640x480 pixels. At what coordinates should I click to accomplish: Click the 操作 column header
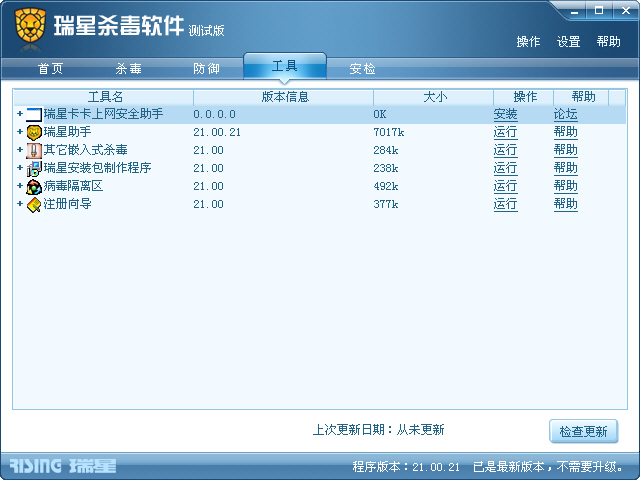[524, 97]
